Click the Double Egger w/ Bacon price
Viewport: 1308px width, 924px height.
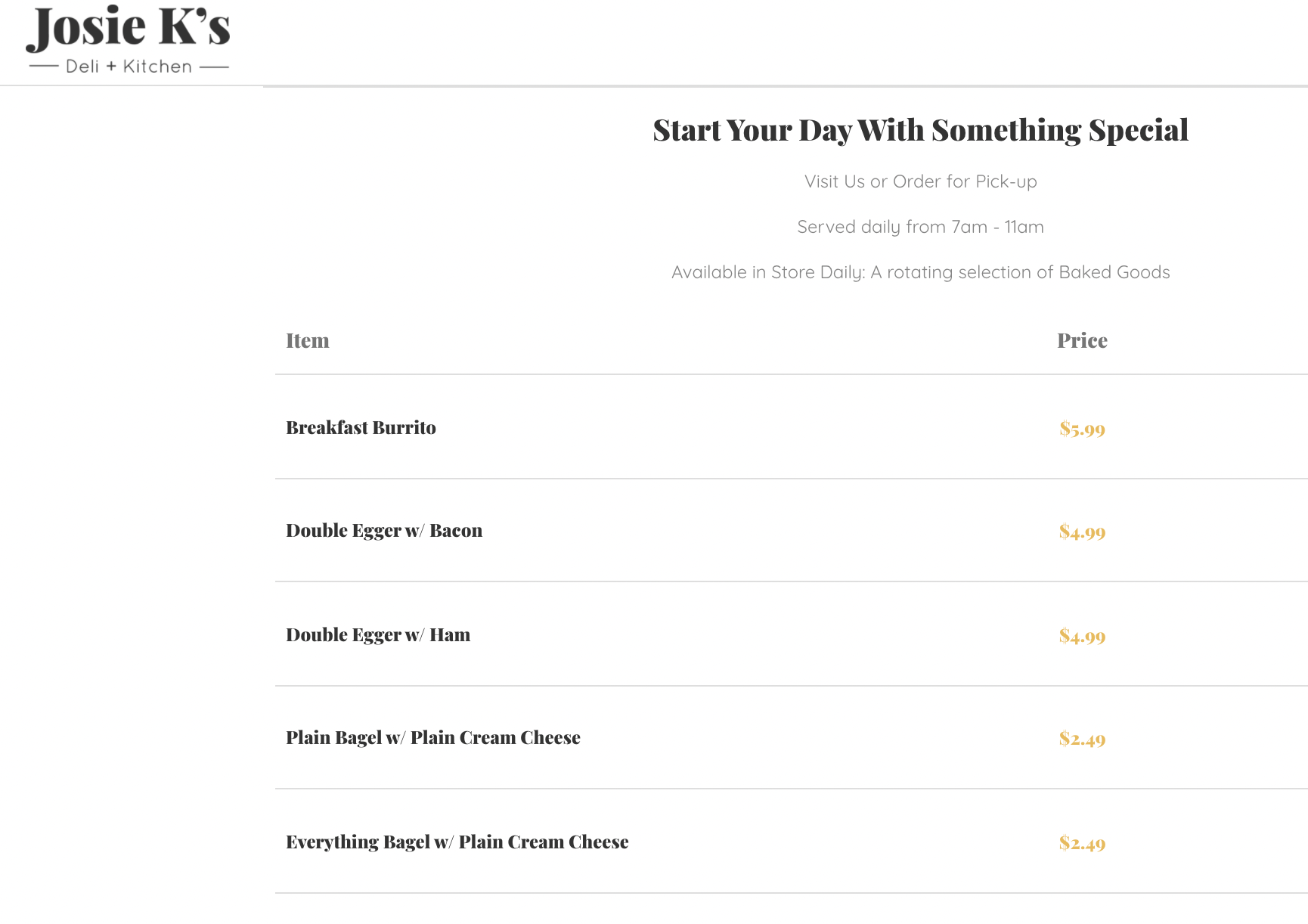pos(1082,532)
